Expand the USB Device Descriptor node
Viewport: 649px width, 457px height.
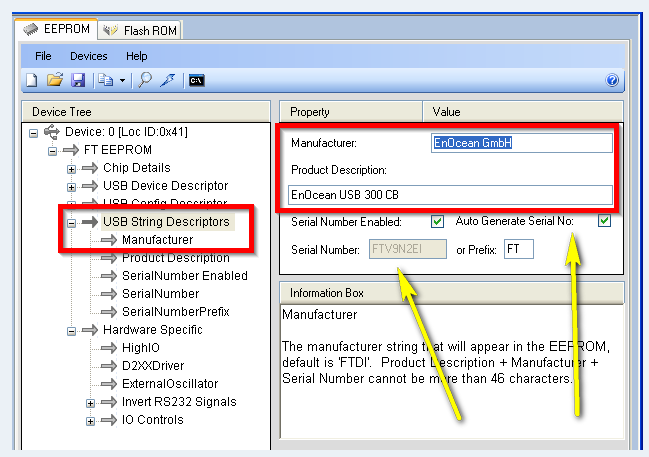point(71,187)
